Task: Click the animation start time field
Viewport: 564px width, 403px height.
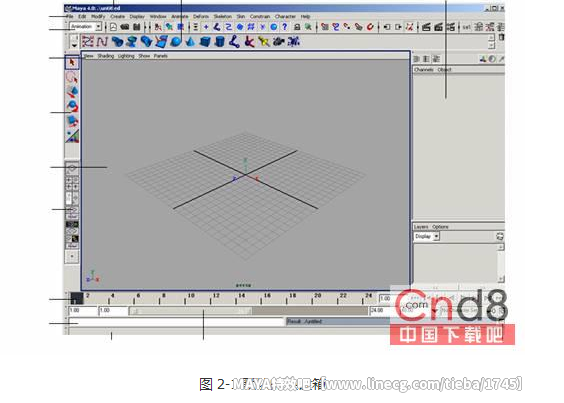Action: tap(83, 311)
